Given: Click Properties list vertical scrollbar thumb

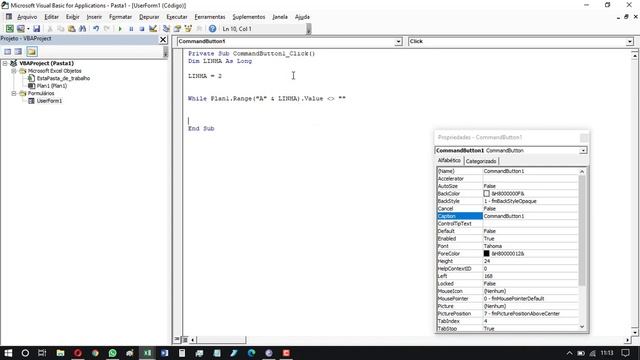Looking at the screenshot, I should (582, 230).
